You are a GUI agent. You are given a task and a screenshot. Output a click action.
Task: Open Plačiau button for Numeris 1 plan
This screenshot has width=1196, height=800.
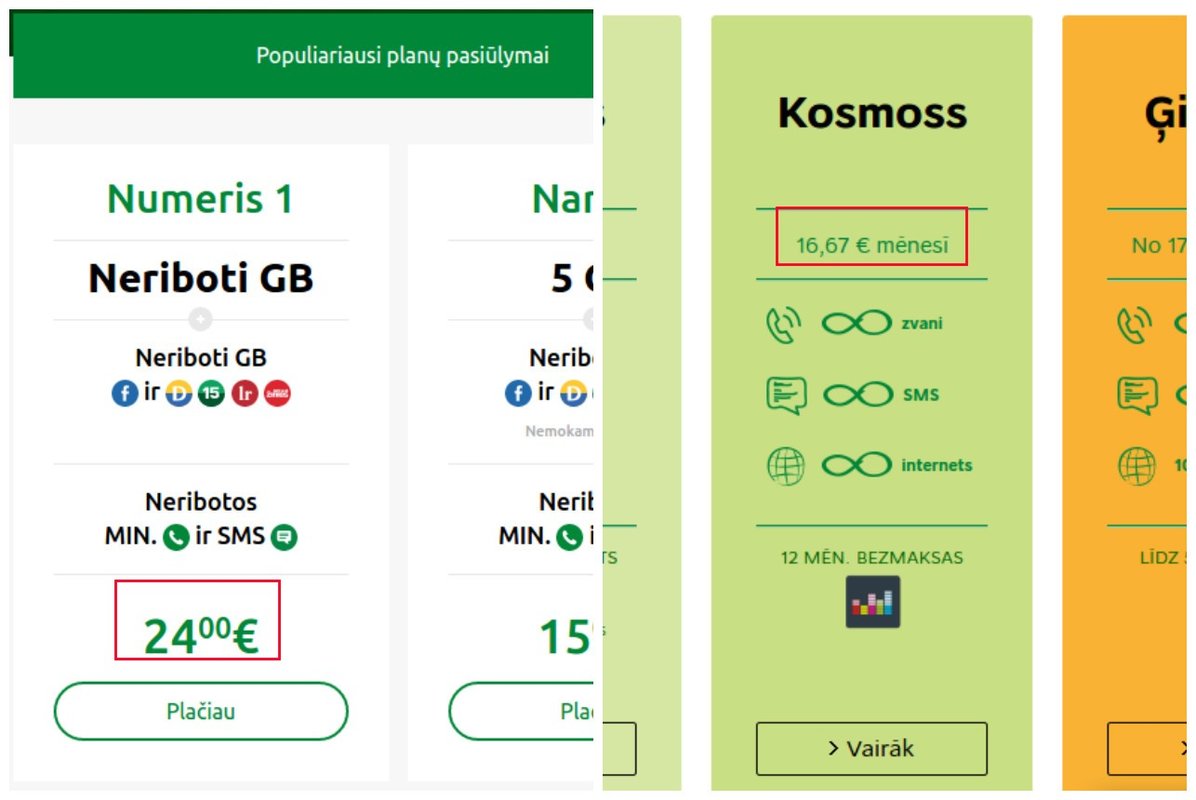201,711
